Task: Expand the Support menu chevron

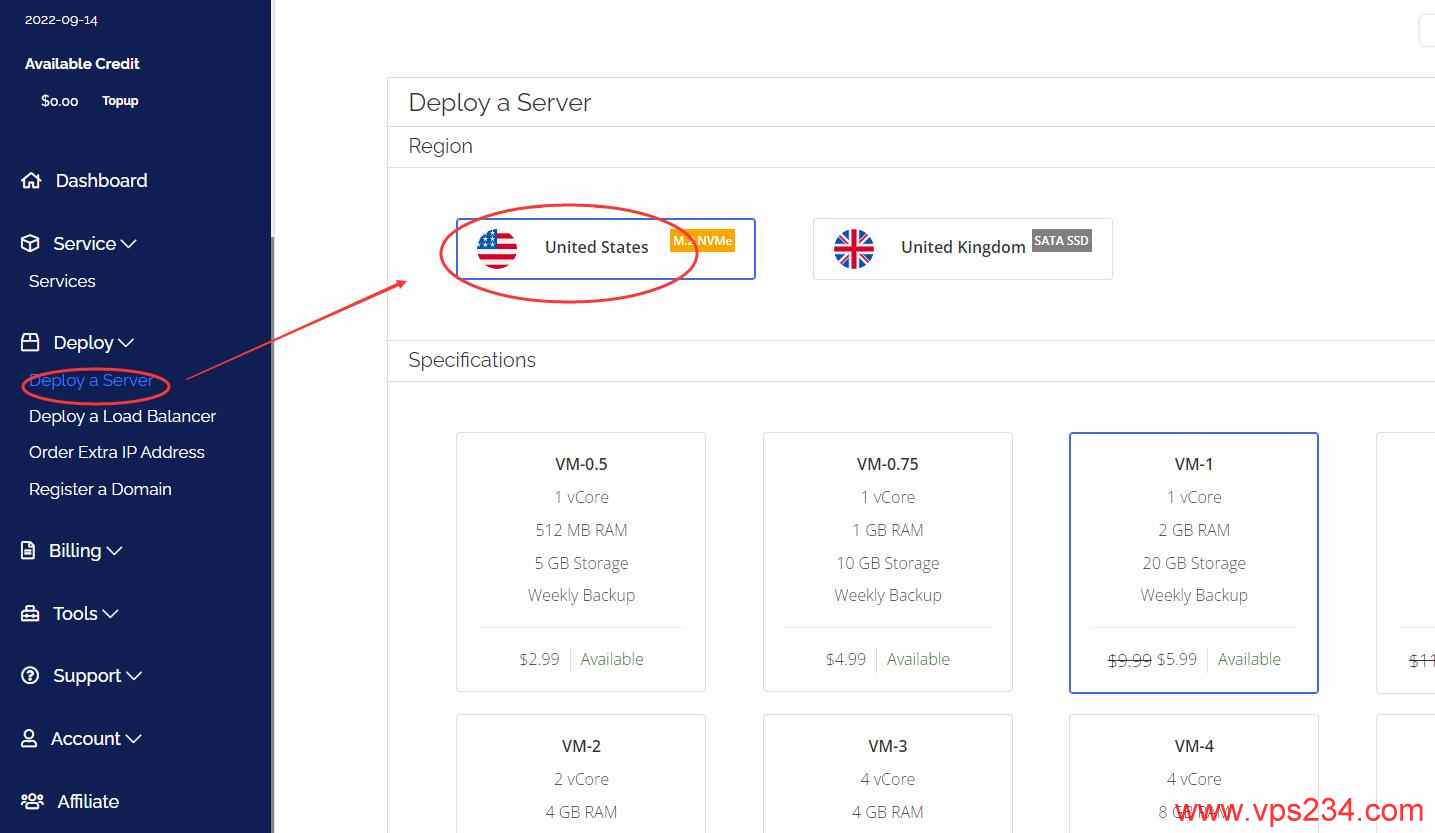Action: (x=133, y=676)
